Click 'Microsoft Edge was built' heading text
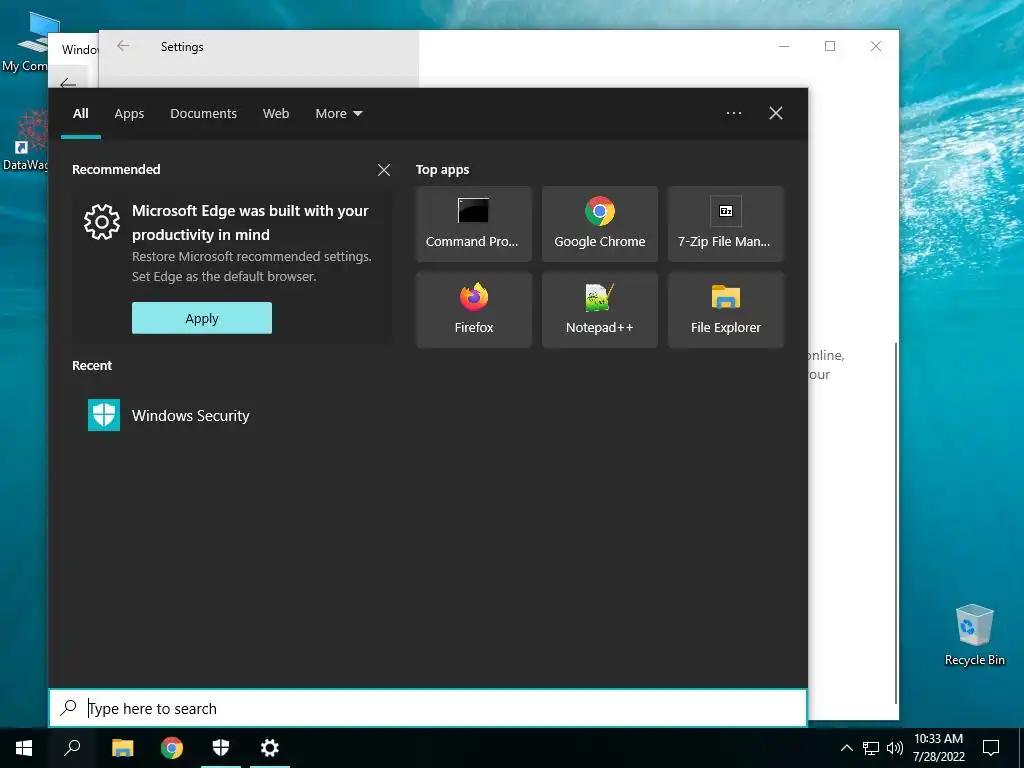1024x768 pixels. [x=250, y=223]
